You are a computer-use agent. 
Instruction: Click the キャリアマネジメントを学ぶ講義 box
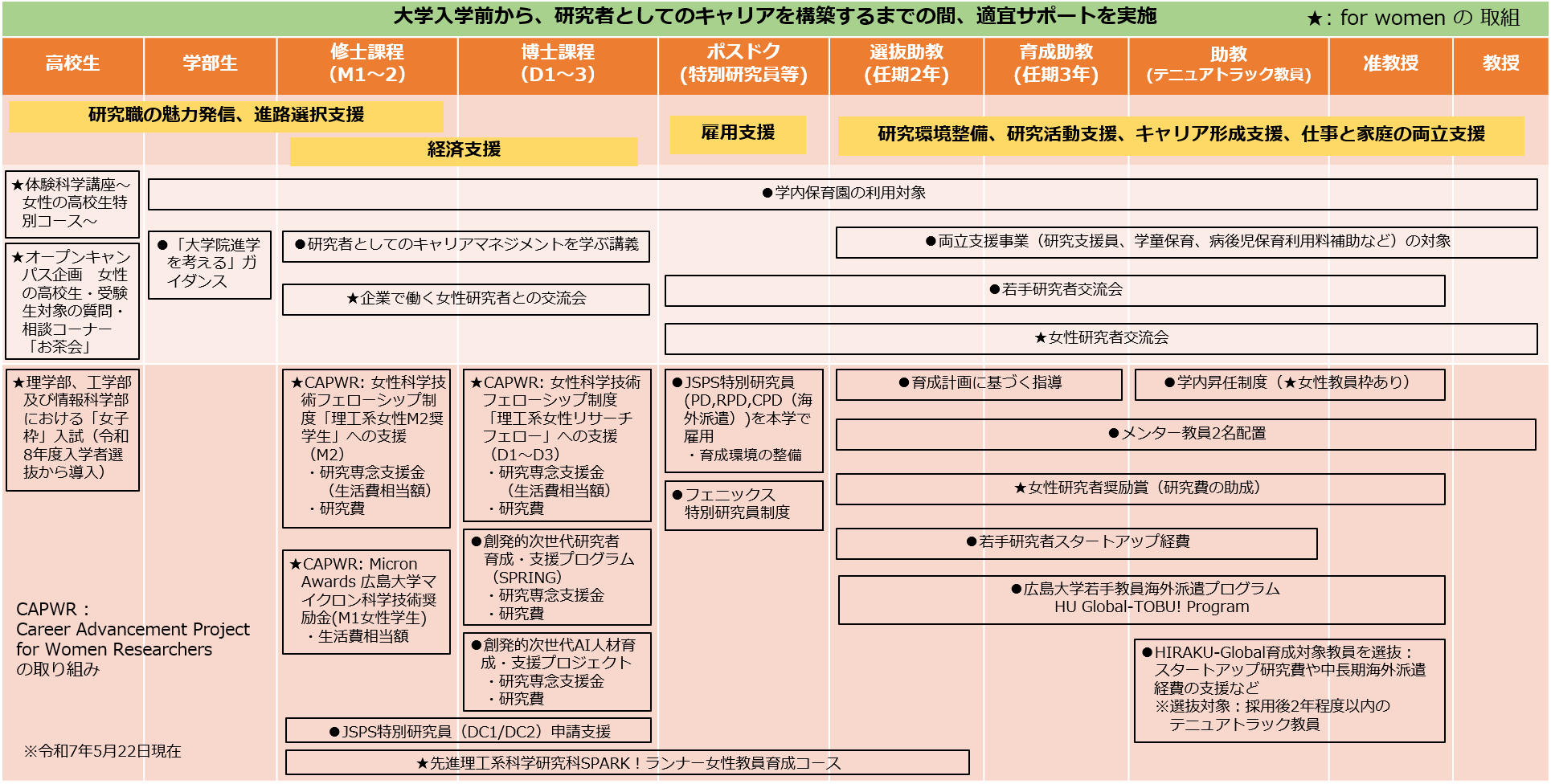coord(466,246)
